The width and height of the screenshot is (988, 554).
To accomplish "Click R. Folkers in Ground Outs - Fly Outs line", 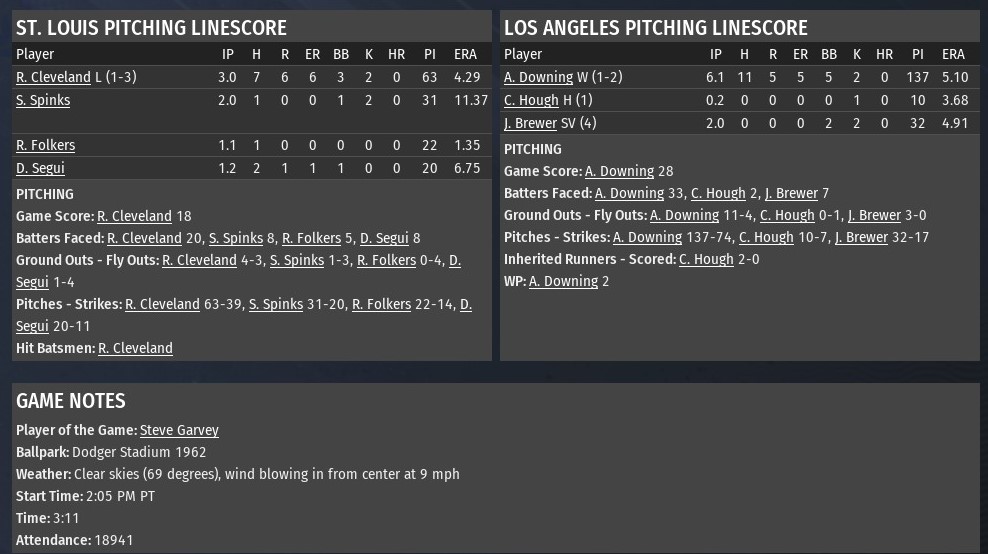I will point(386,260).
